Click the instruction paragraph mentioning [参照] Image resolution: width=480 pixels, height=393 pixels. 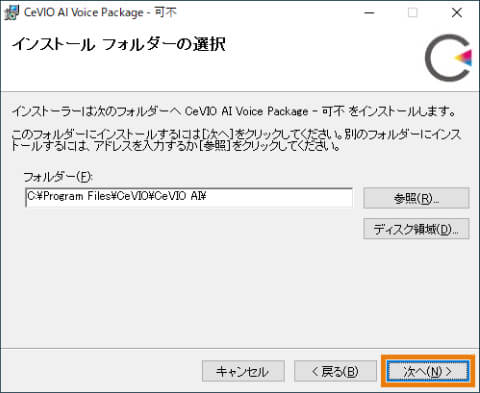tap(236, 140)
